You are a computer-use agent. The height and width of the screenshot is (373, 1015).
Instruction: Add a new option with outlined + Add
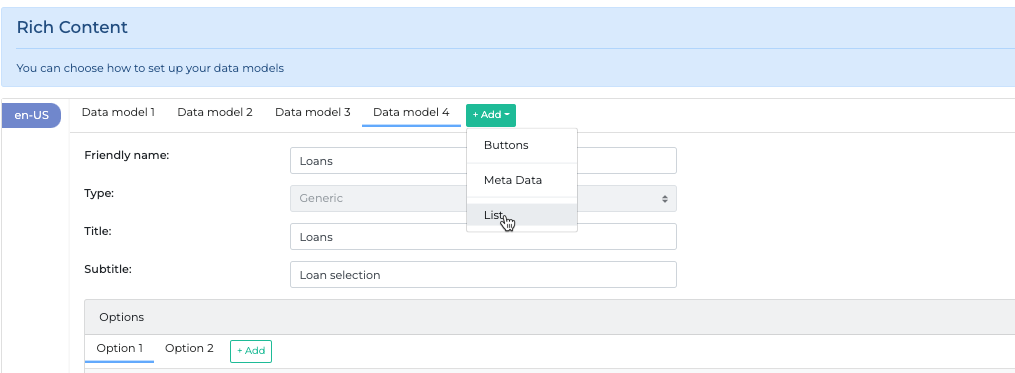(251, 351)
